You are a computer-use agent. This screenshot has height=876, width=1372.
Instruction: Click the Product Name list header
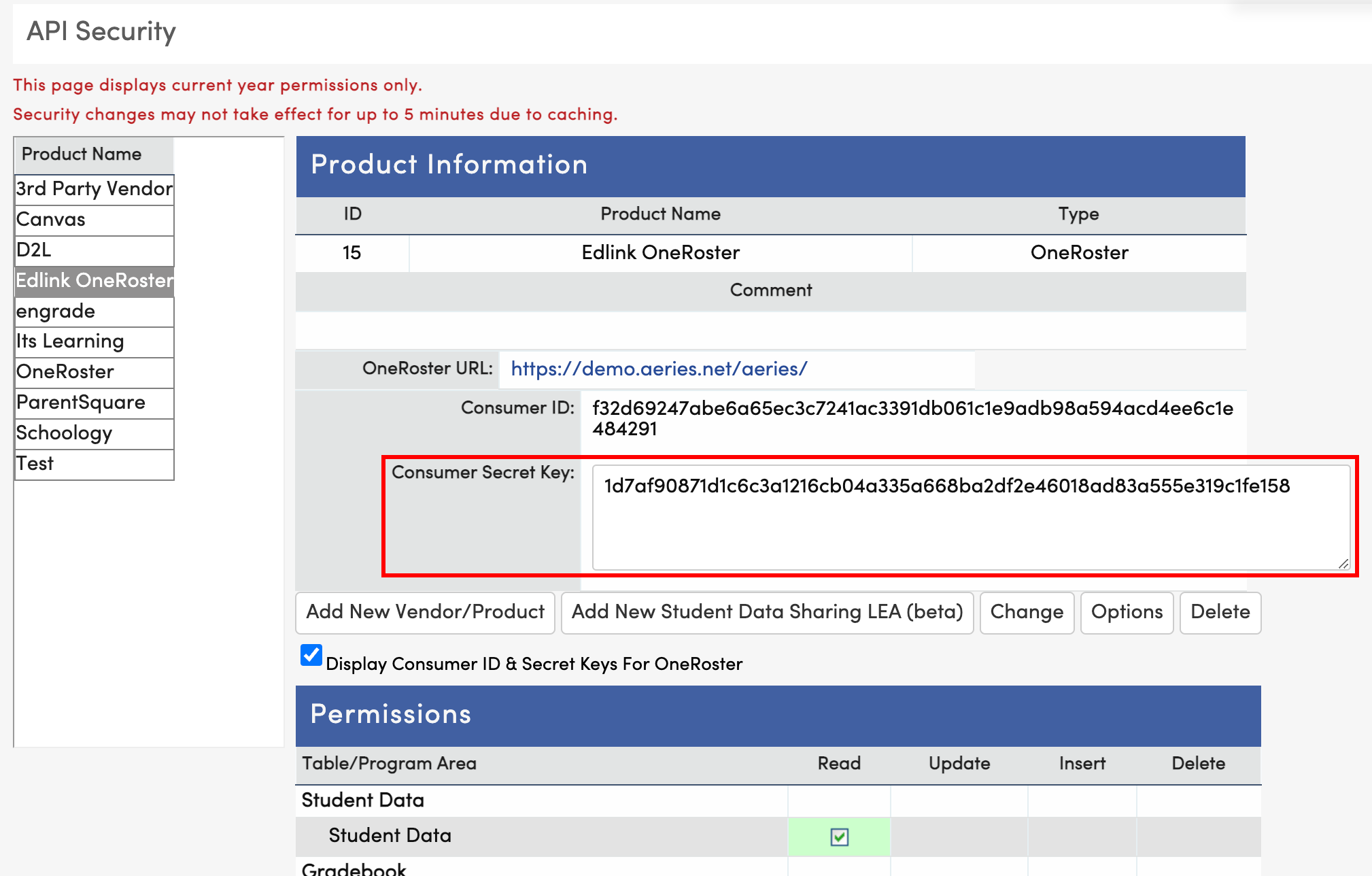(95, 154)
